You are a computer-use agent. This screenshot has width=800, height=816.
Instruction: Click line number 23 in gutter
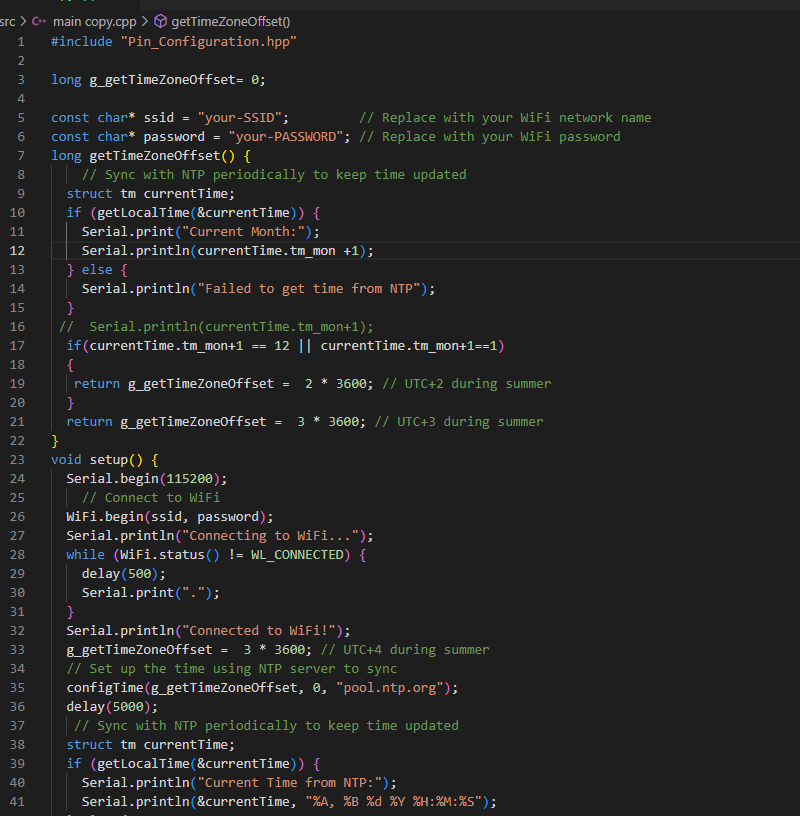pos(17,460)
